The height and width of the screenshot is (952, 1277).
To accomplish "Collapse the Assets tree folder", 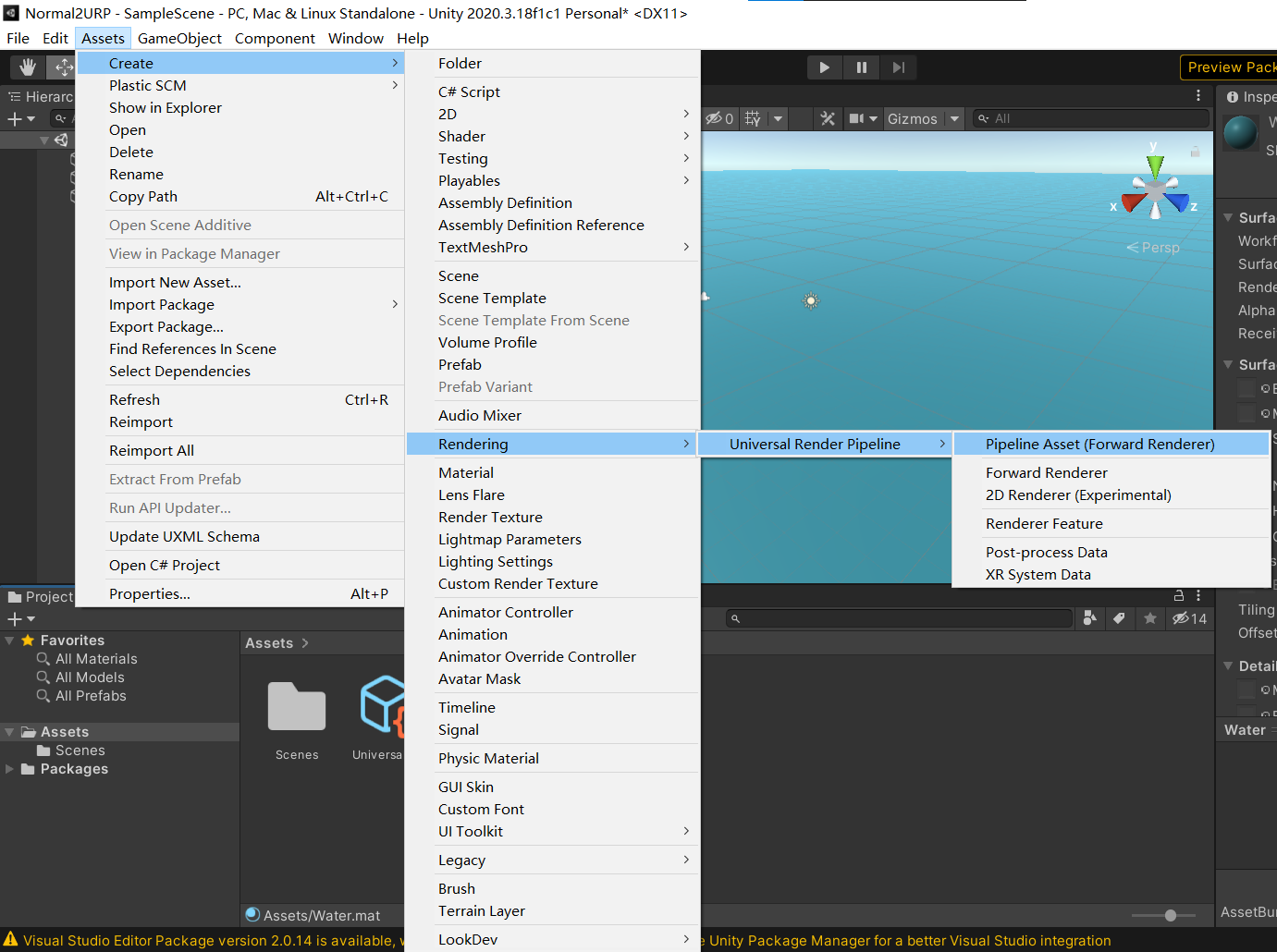I will 9,732.
